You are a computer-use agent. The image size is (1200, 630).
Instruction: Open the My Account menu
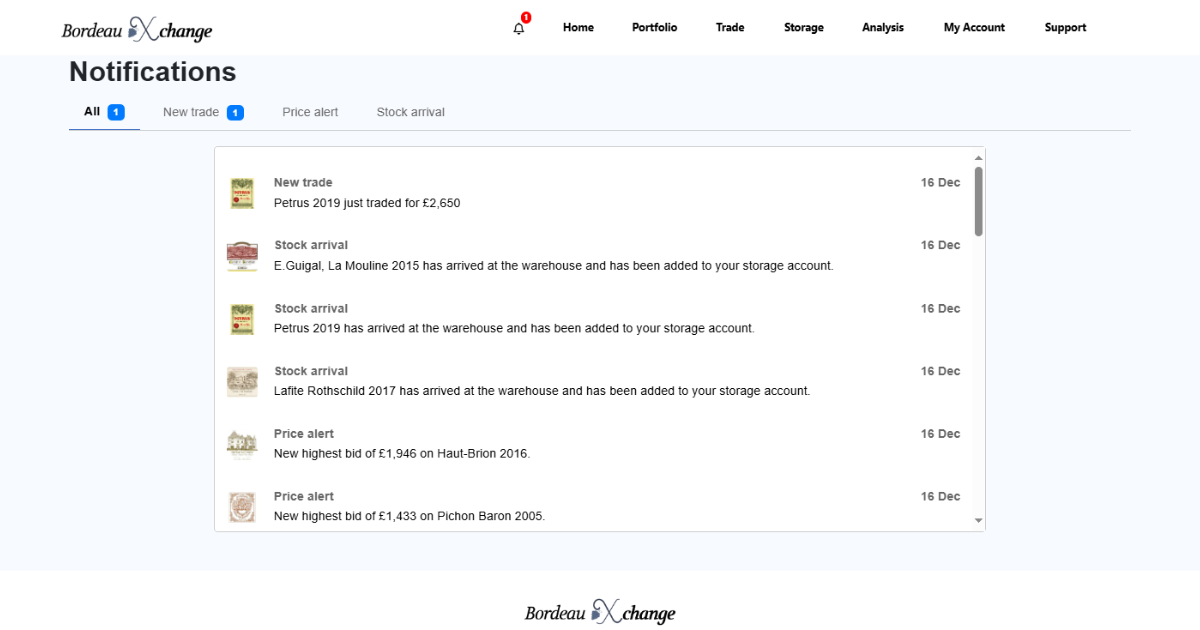pyautogui.click(x=974, y=28)
